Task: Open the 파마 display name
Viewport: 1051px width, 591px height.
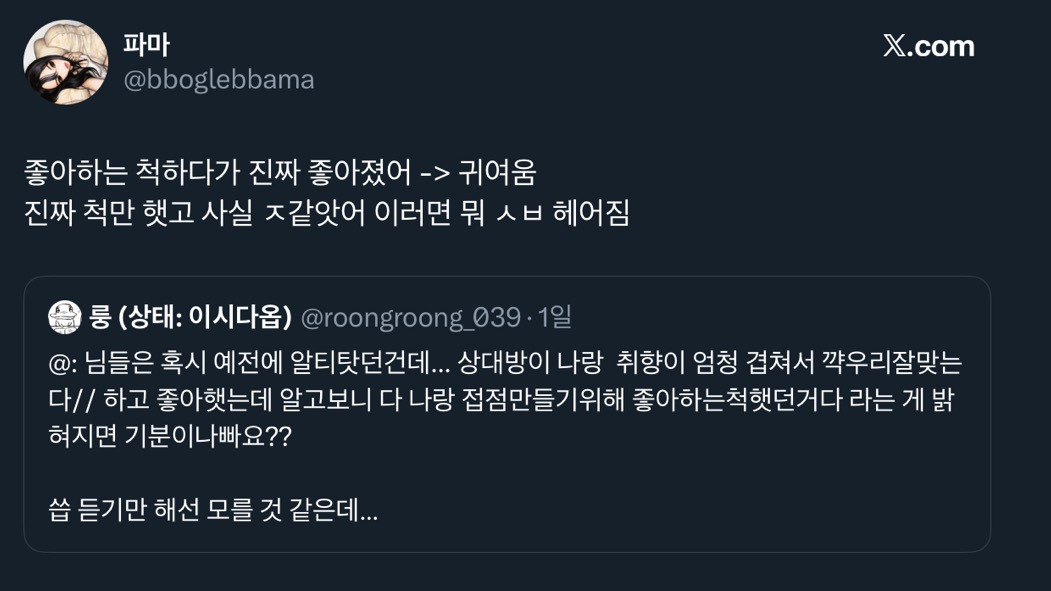Action: click(x=146, y=45)
